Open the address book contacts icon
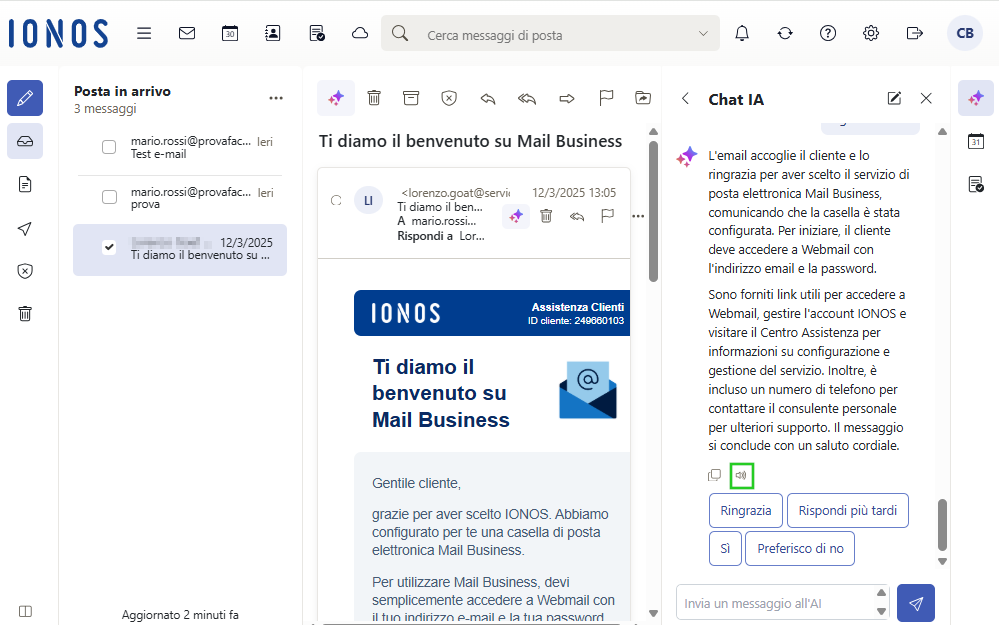Screen dimensions: 999x625 click(273, 33)
